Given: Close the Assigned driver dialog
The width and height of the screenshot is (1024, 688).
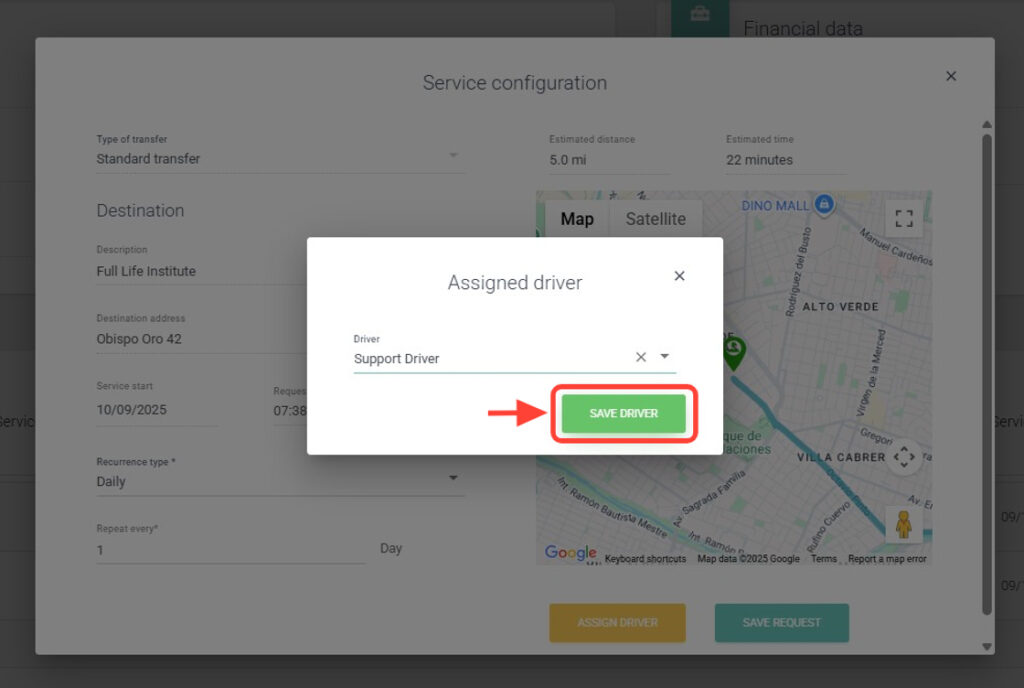Looking at the screenshot, I should [x=679, y=276].
